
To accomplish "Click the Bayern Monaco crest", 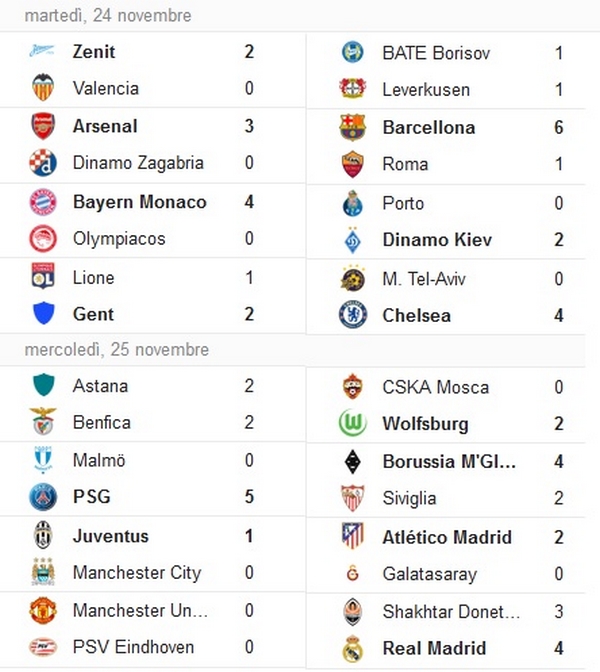I will coord(43,202).
